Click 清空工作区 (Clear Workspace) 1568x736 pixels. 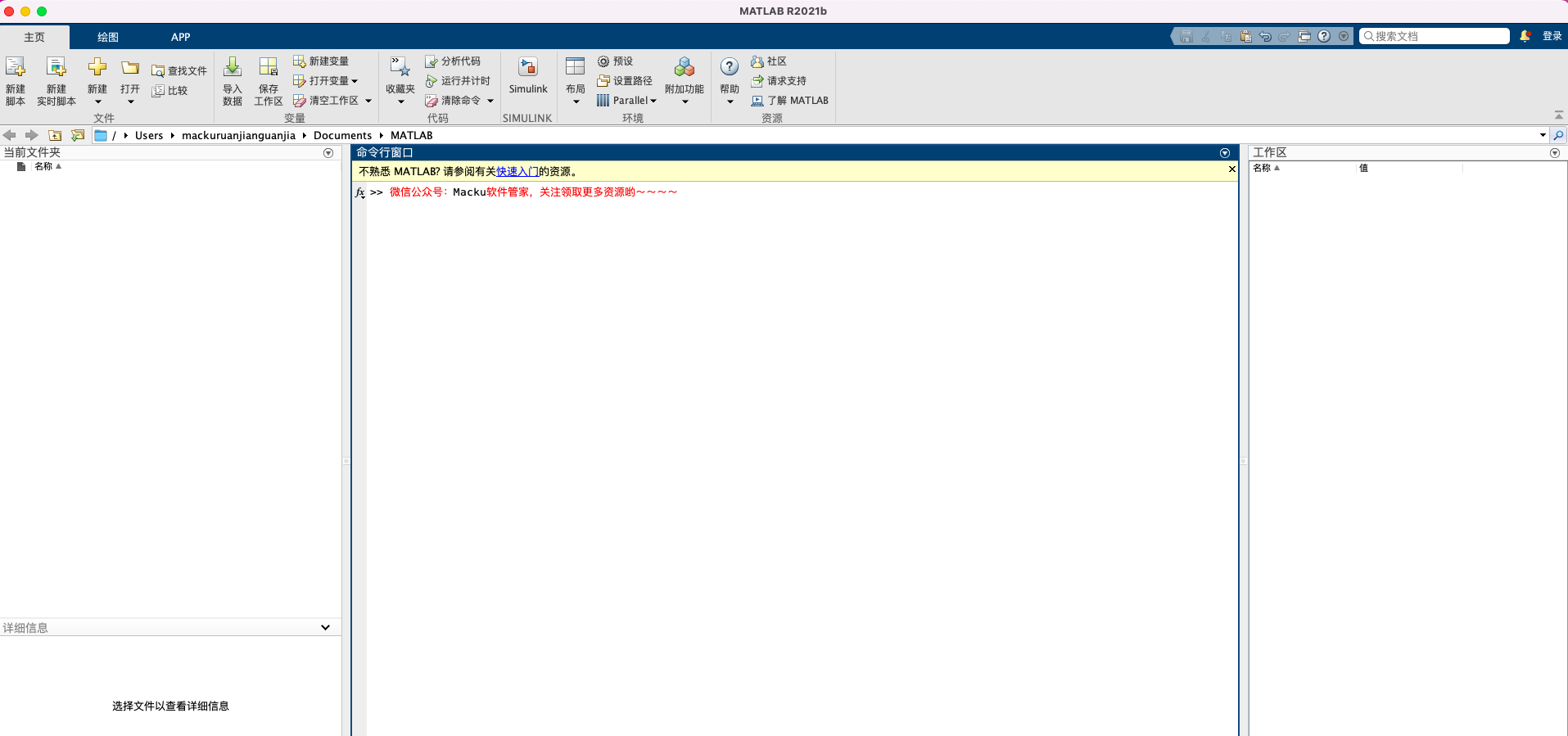click(x=326, y=101)
